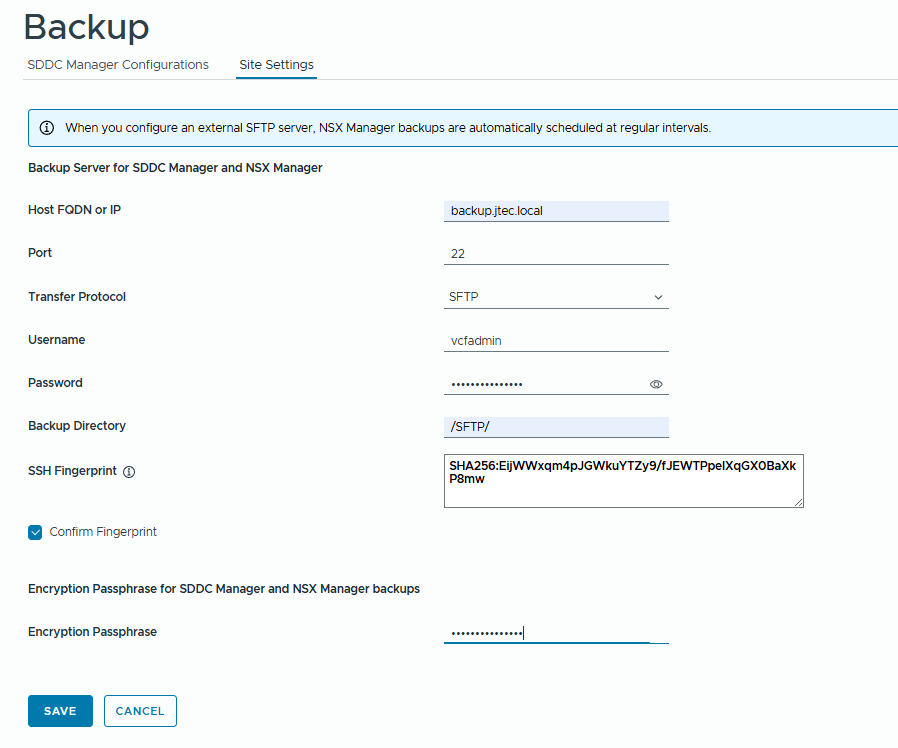Click the SAVE button

click(60, 711)
